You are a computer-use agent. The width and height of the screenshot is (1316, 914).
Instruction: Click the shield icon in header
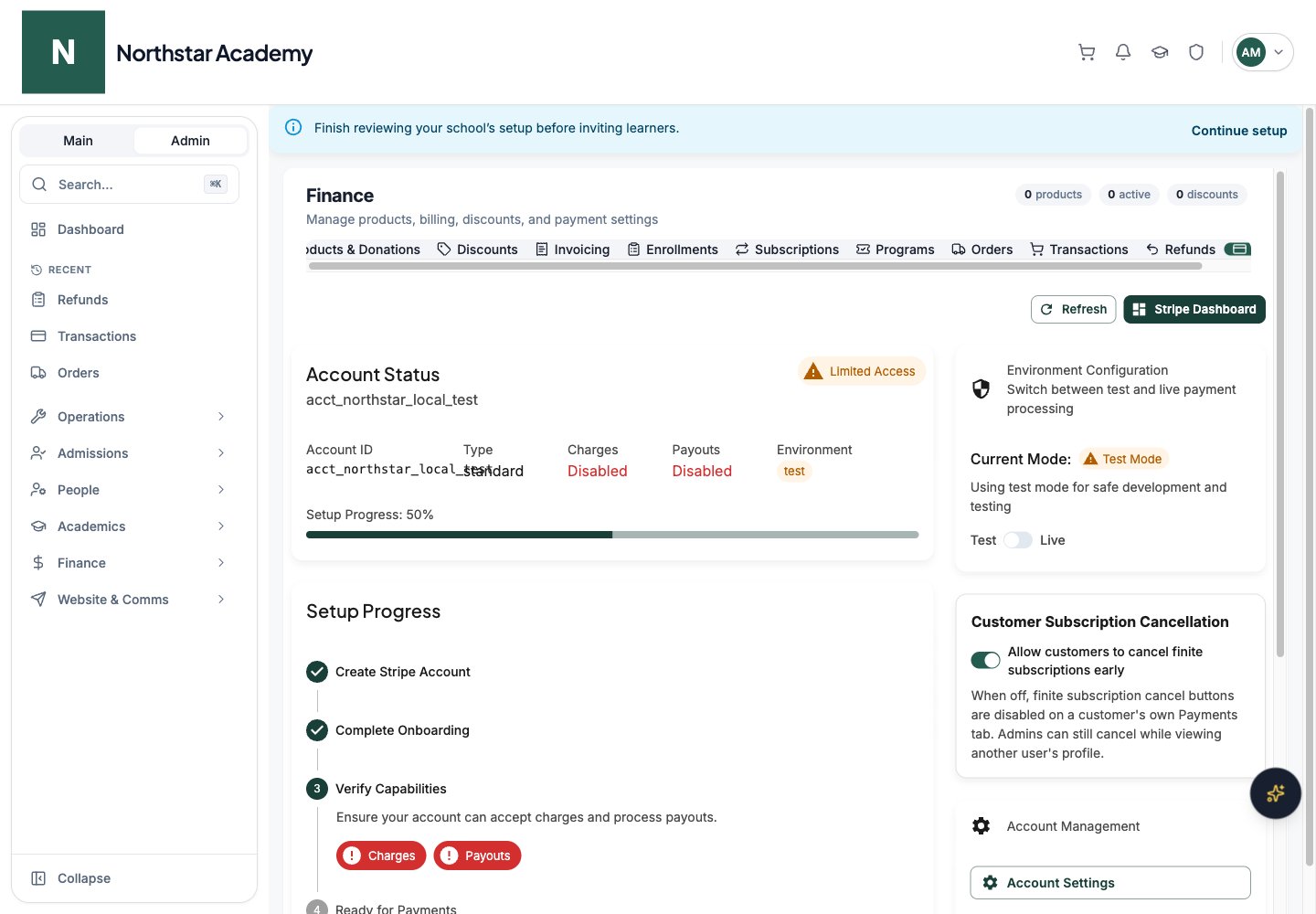pos(1196,52)
